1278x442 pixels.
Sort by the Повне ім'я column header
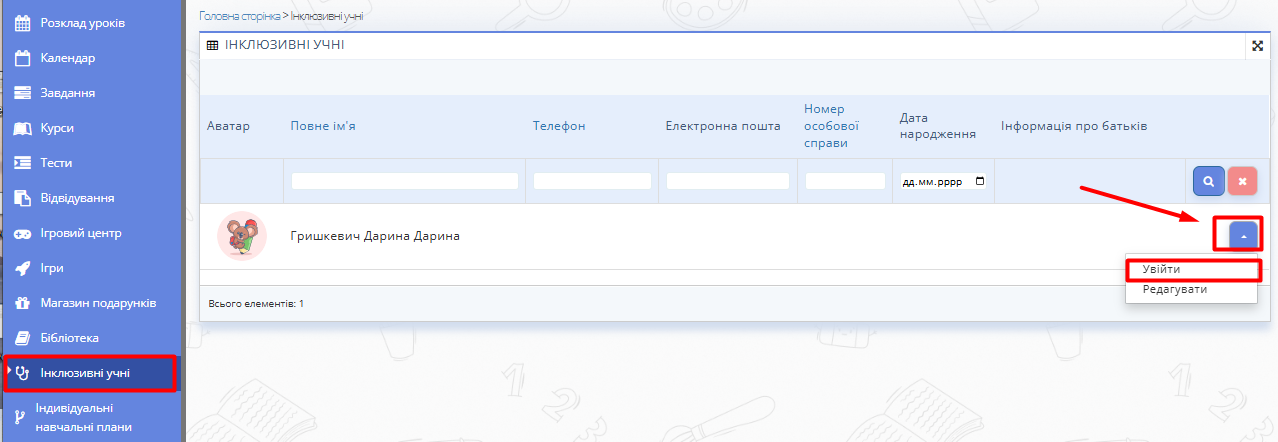coord(323,126)
